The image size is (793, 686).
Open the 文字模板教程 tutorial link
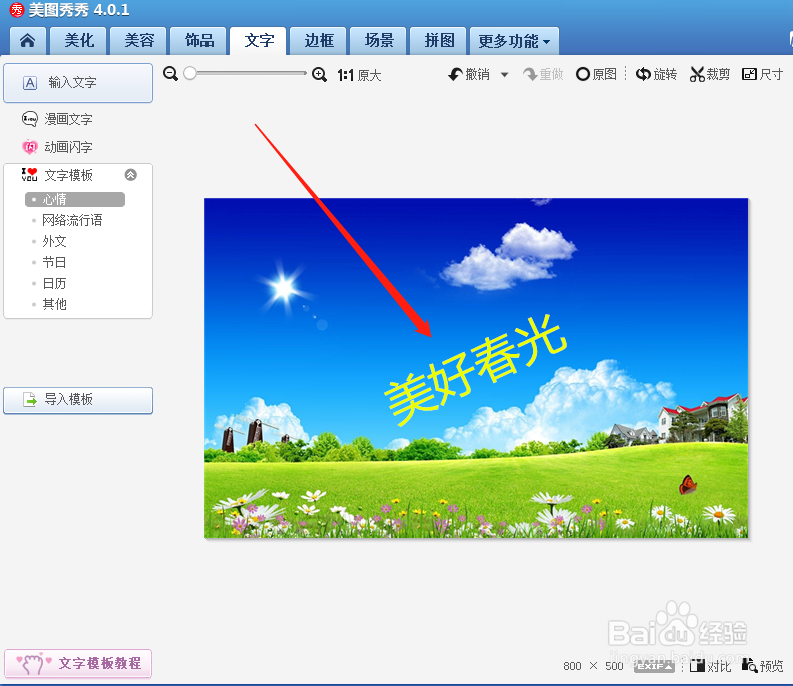point(78,663)
